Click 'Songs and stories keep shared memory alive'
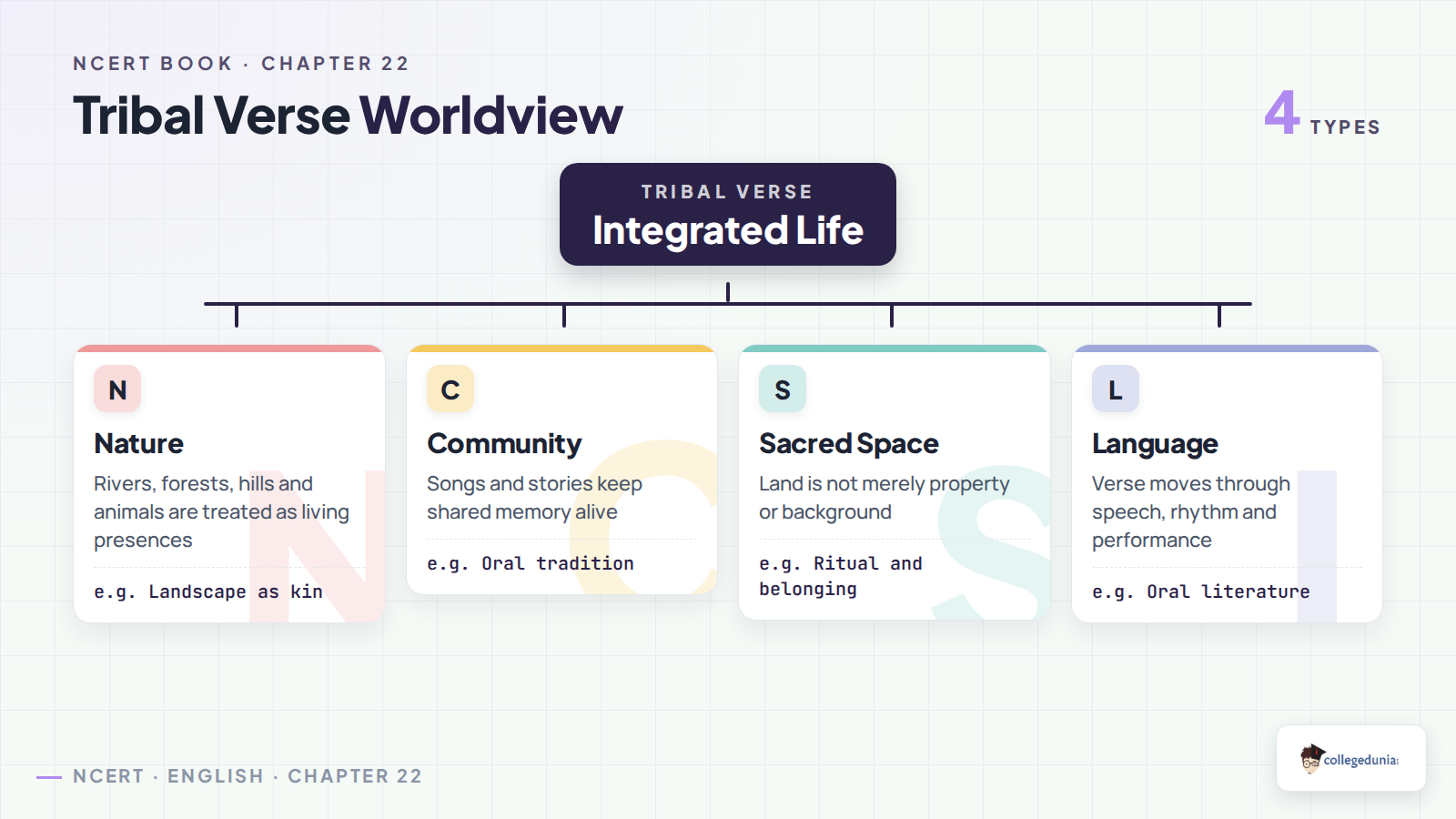 click(534, 498)
